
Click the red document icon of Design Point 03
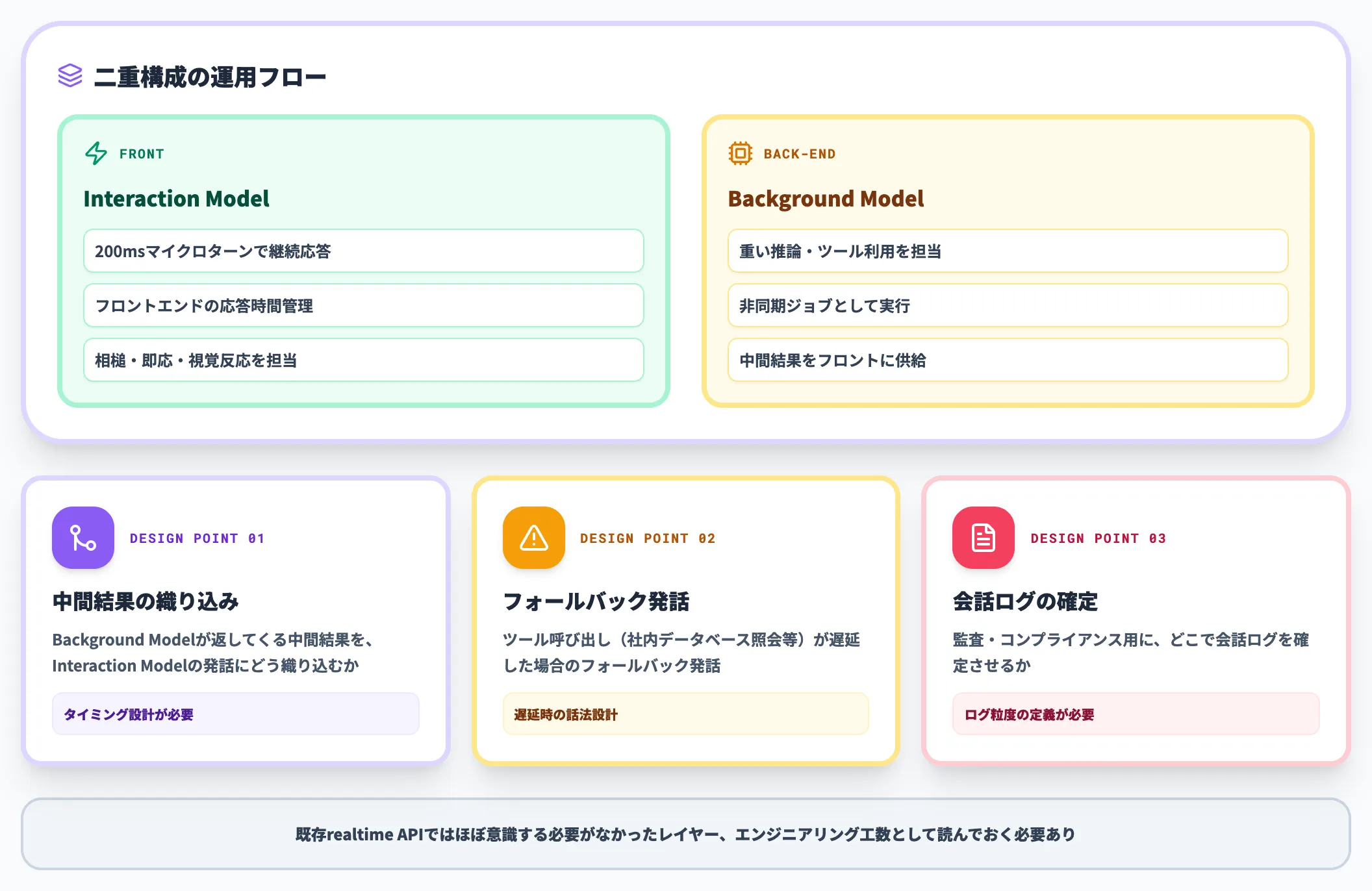[984, 538]
